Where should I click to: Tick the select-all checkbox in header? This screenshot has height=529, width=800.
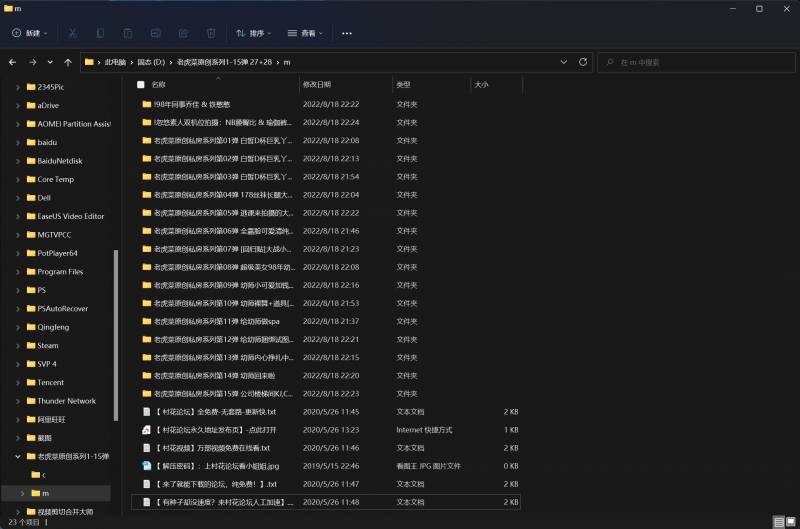click(141, 85)
